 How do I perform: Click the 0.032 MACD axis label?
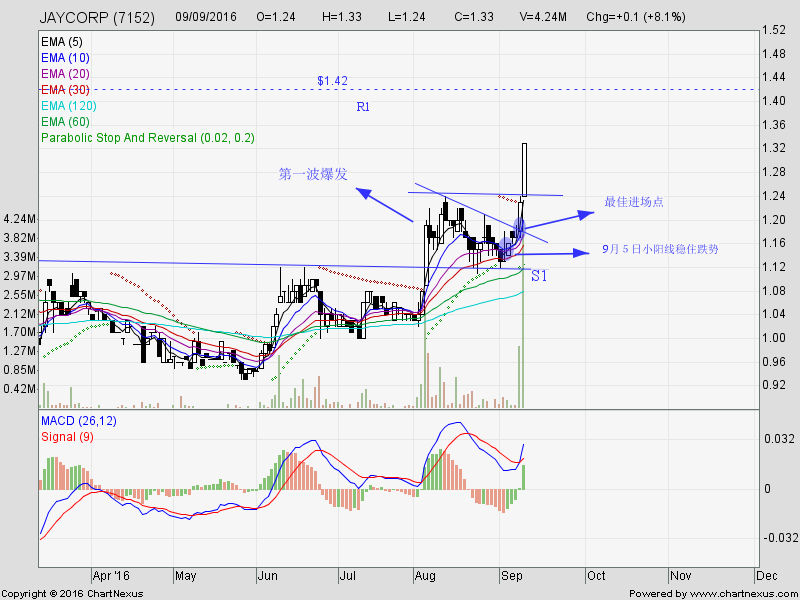coord(779,439)
